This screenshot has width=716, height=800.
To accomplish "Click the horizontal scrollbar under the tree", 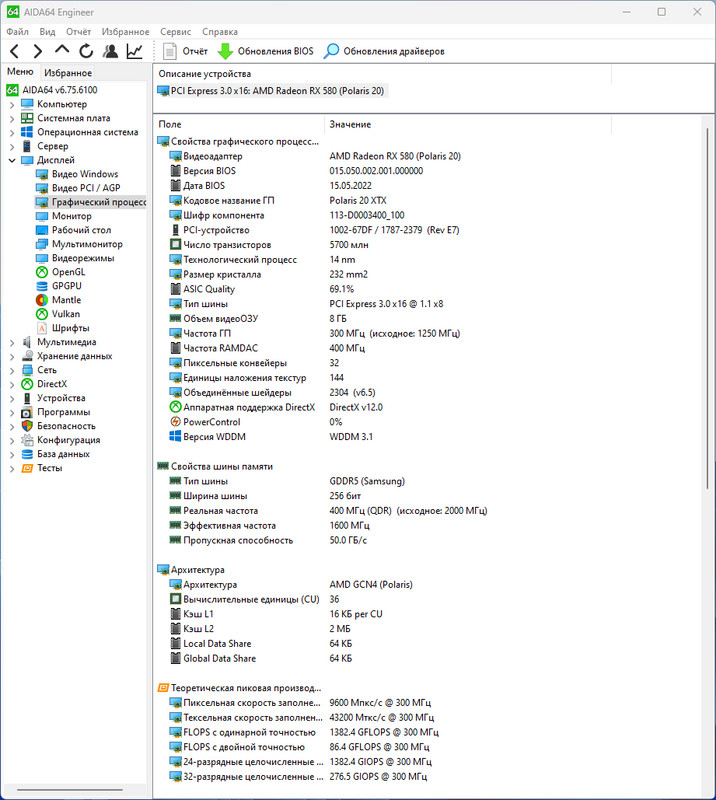I will 69,790.
